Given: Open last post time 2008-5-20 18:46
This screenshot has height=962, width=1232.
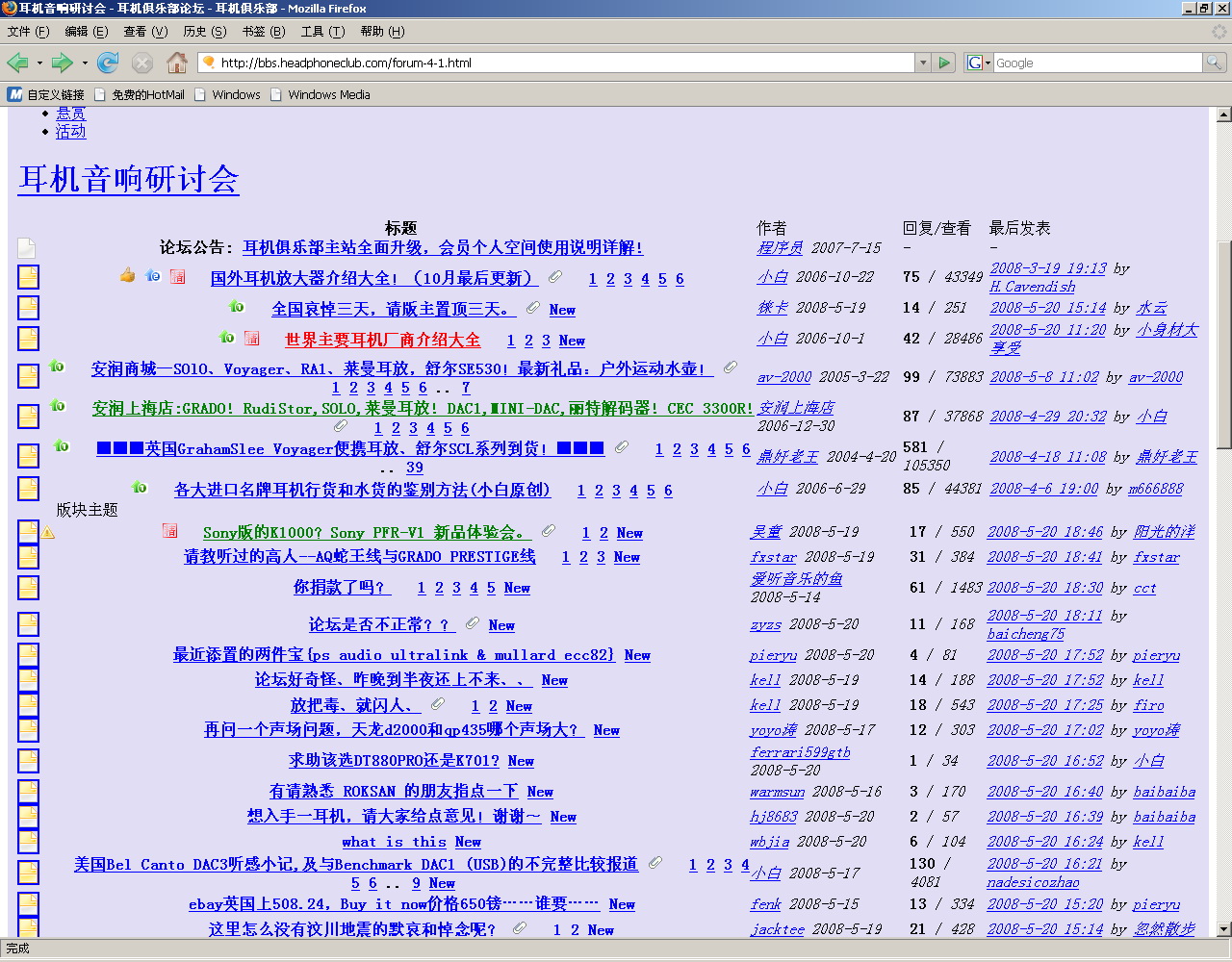Looking at the screenshot, I should pyautogui.click(x=1045, y=531).
